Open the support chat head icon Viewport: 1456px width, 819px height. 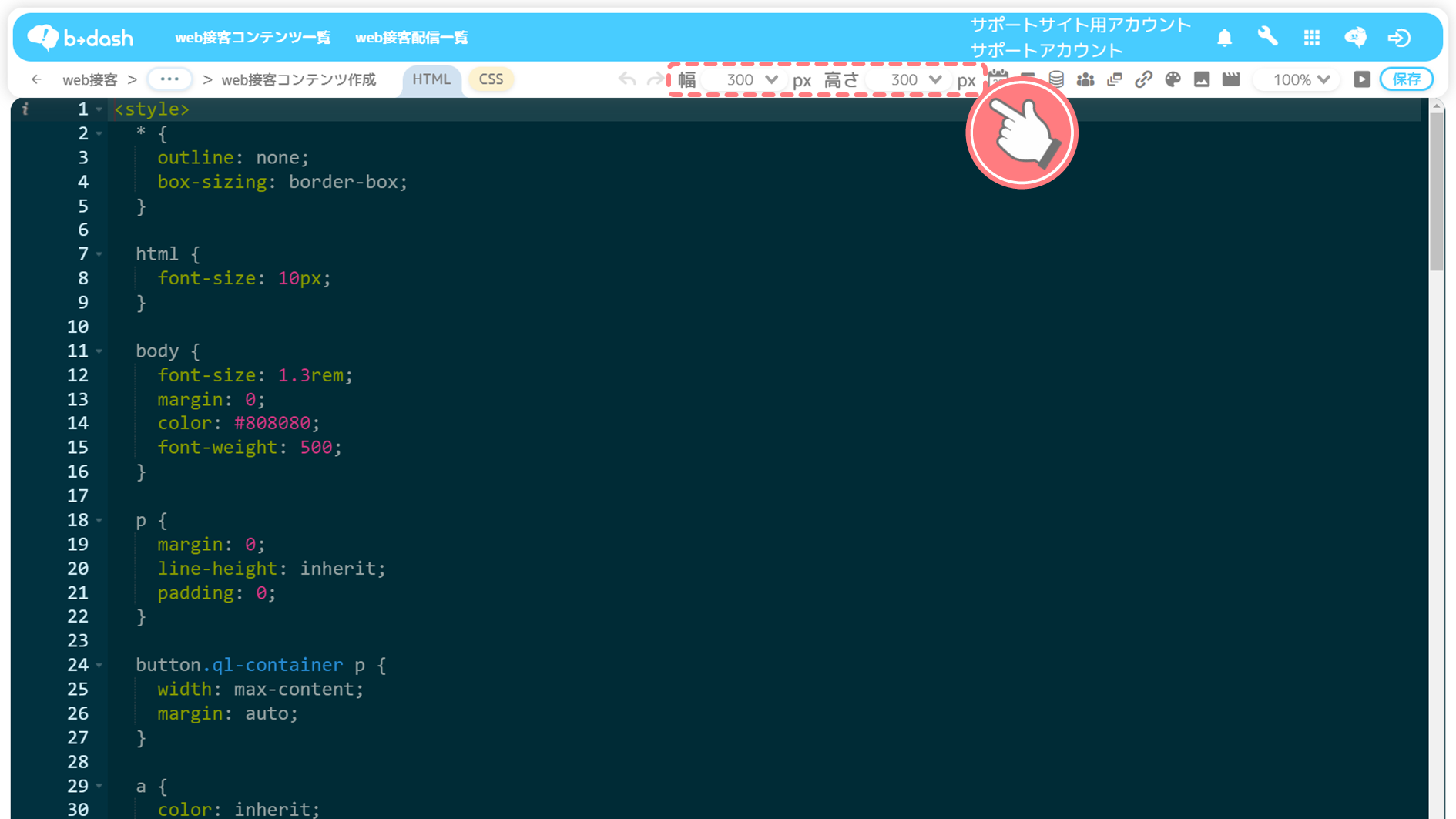[1355, 37]
